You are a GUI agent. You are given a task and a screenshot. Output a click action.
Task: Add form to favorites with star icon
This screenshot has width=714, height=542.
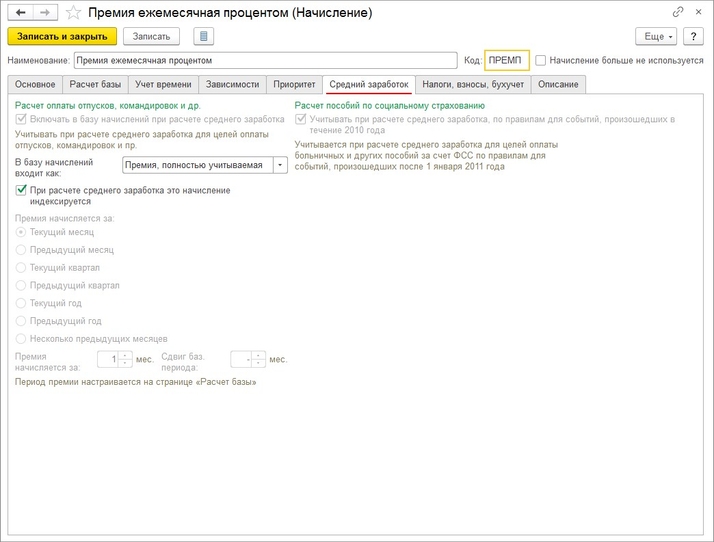point(72,13)
